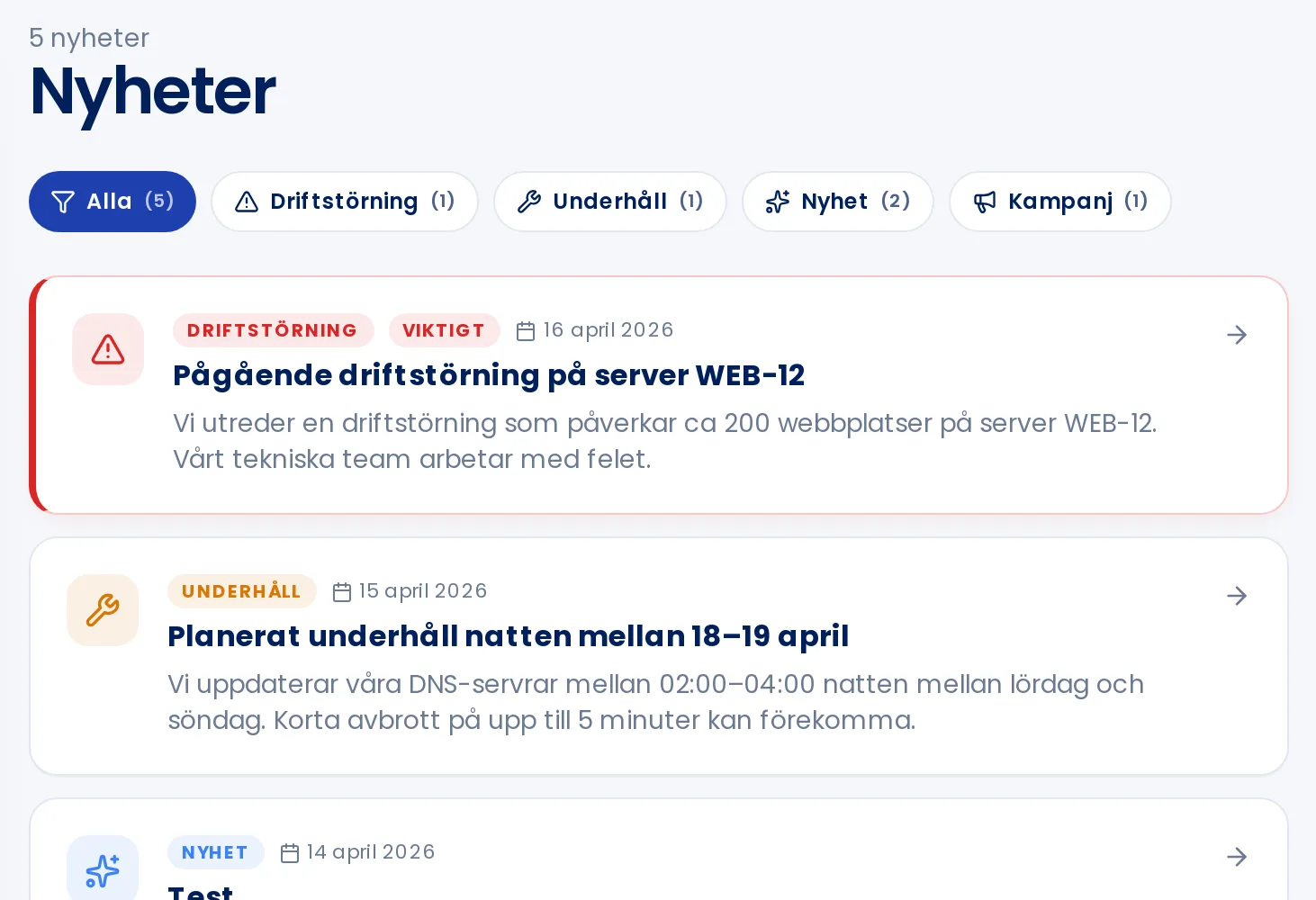Click the DNS-servrar maintenance description text
1316x900 pixels.
656,702
